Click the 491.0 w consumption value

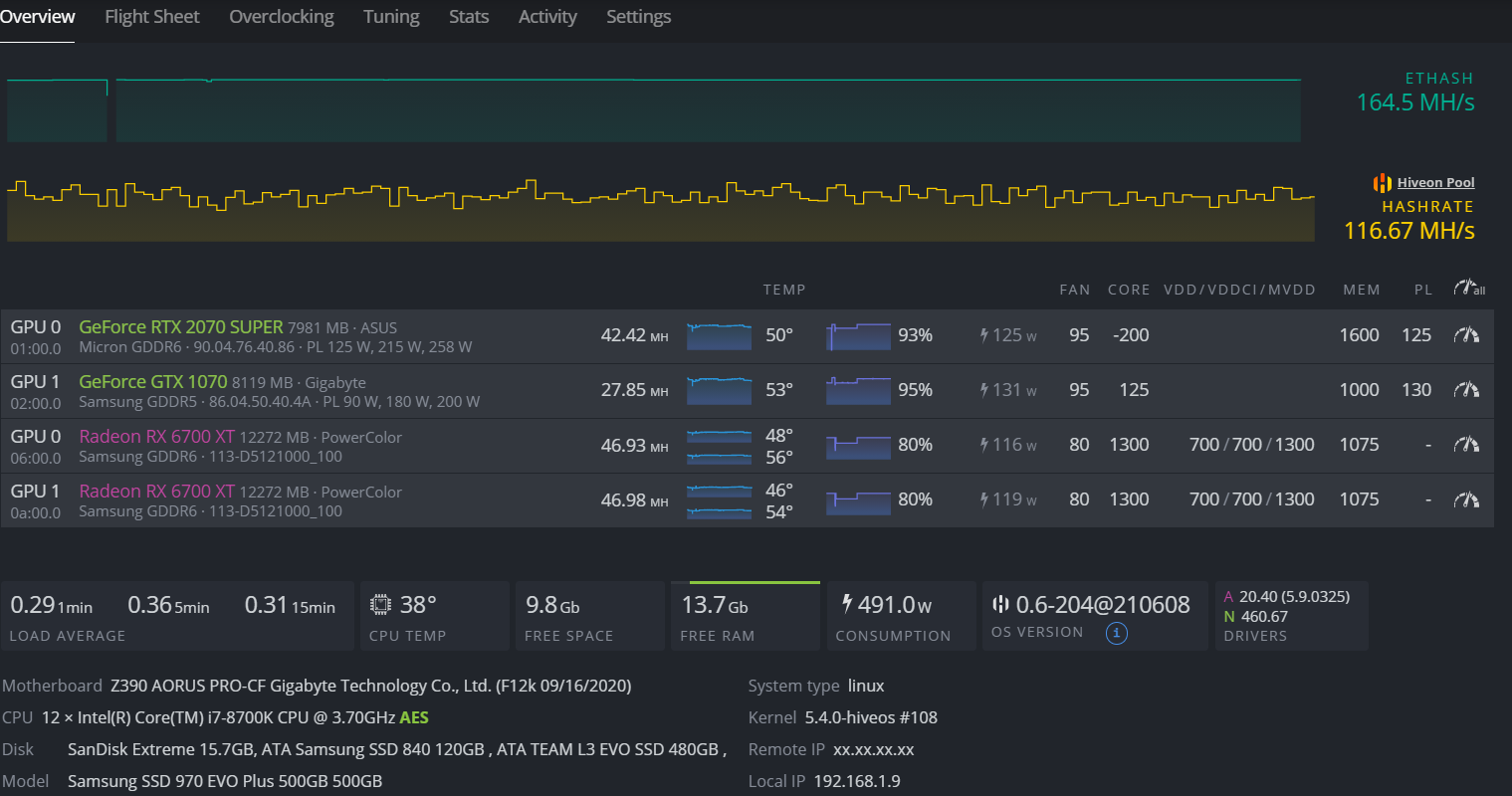(894, 605)
